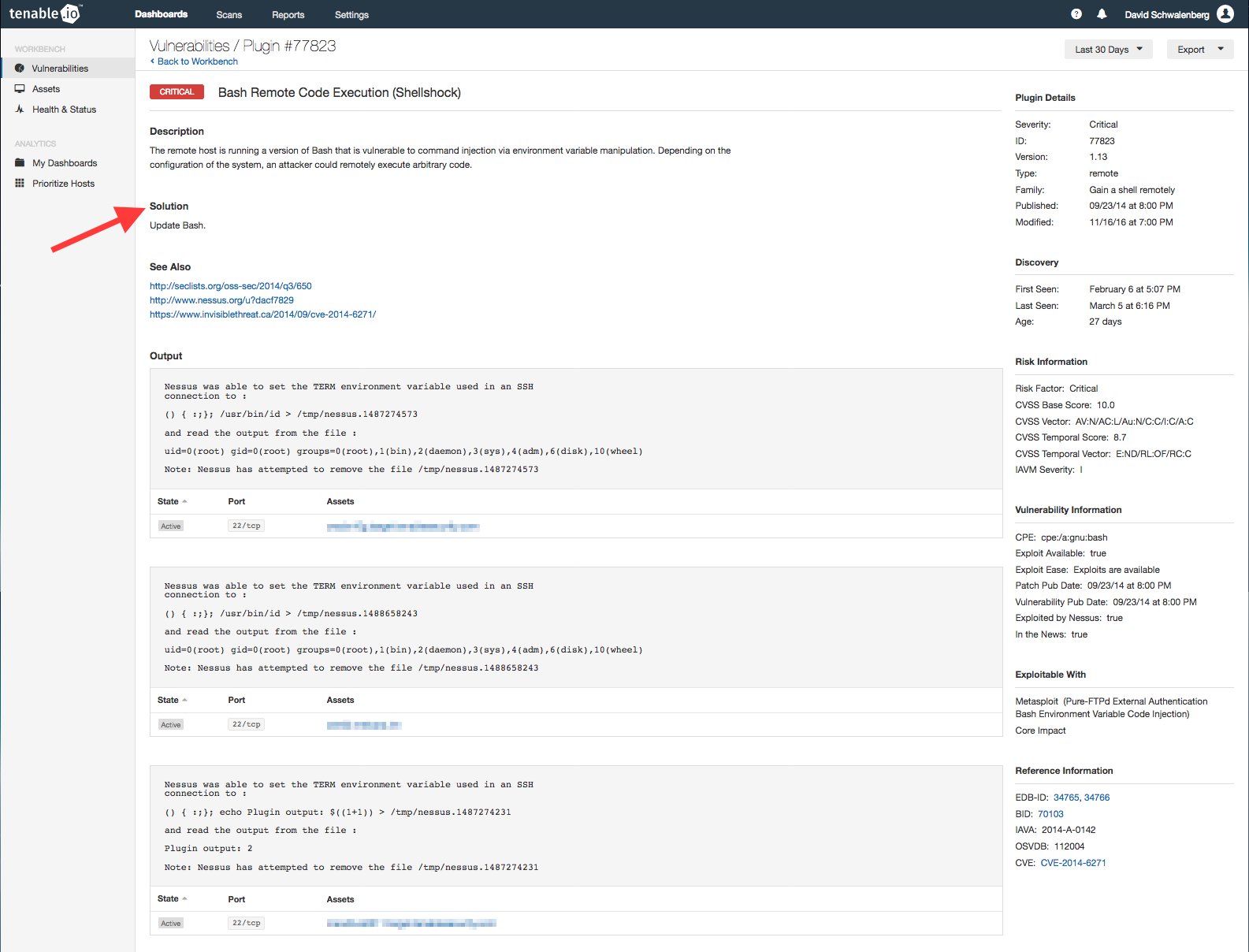Open BID 70103 reference link
1249x952 pixels.
[1050, 814]
